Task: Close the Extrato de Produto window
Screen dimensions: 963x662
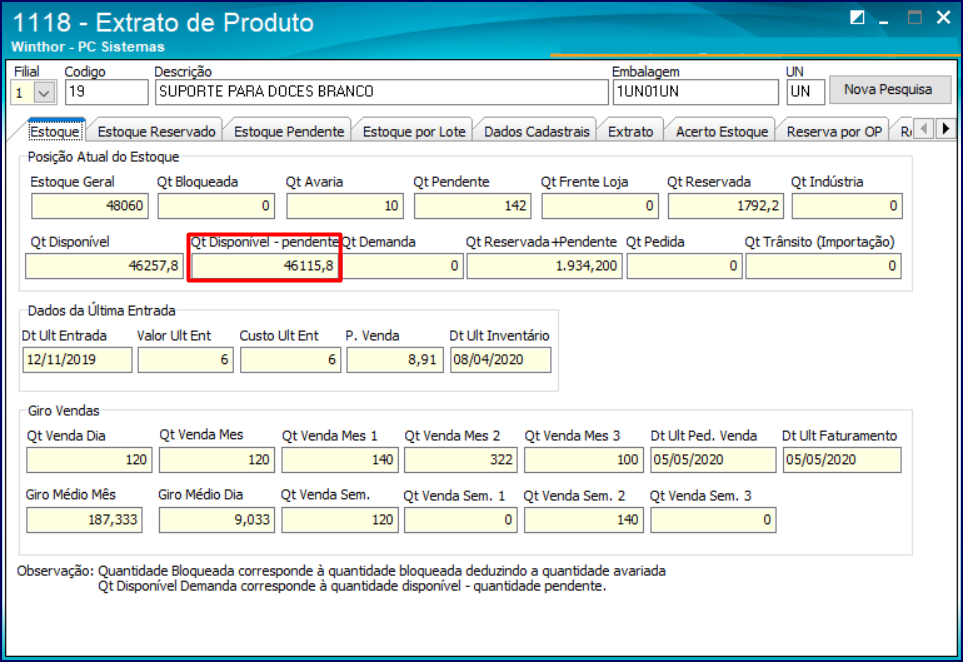Action: [x=943, y=18]
